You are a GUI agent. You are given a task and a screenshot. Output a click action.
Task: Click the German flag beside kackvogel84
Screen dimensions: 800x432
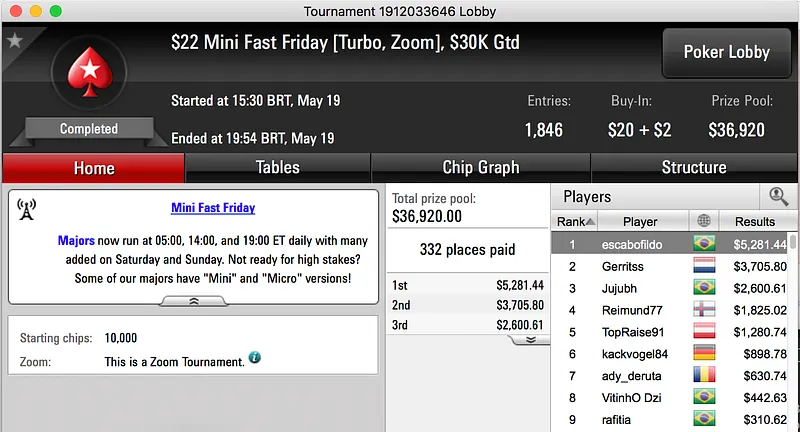coord(705,354)
